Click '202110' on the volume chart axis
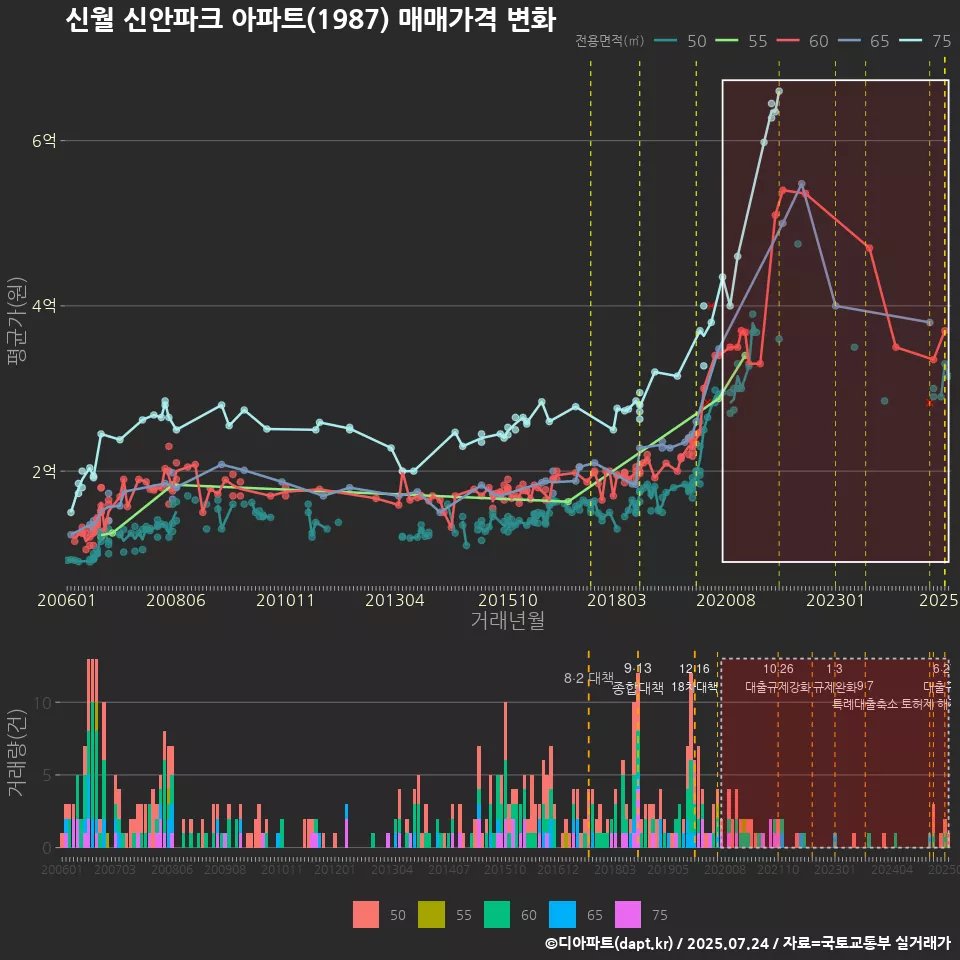The width and height of the screenshot is (960, 960). pos(778,869)
